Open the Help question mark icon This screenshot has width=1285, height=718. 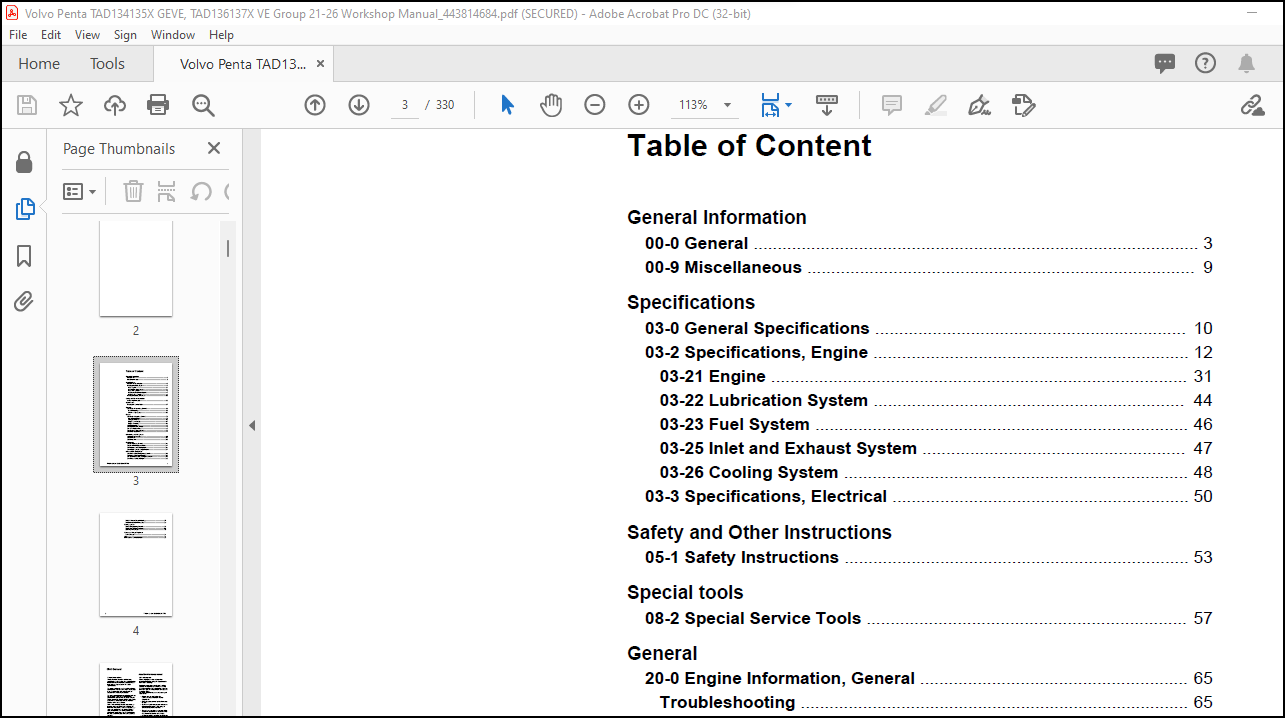tap(1206, 63)
